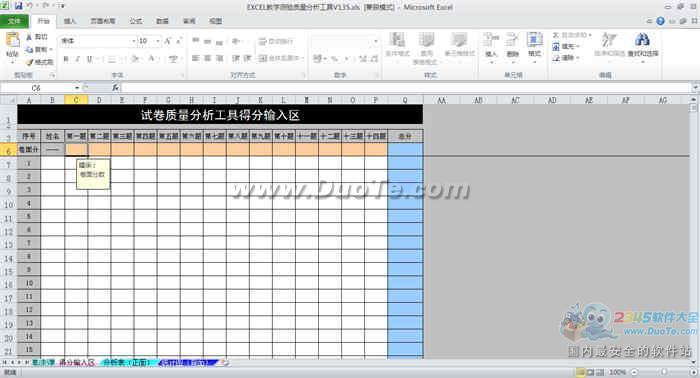
Task: Click the Format cells icon
Action: [534, 40]
